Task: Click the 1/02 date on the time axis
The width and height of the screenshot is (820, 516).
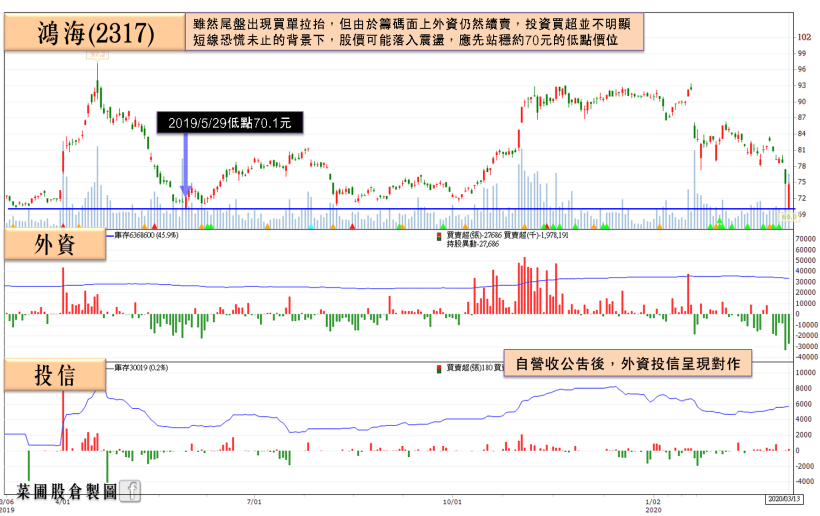Action: click(x=653, y=502)
